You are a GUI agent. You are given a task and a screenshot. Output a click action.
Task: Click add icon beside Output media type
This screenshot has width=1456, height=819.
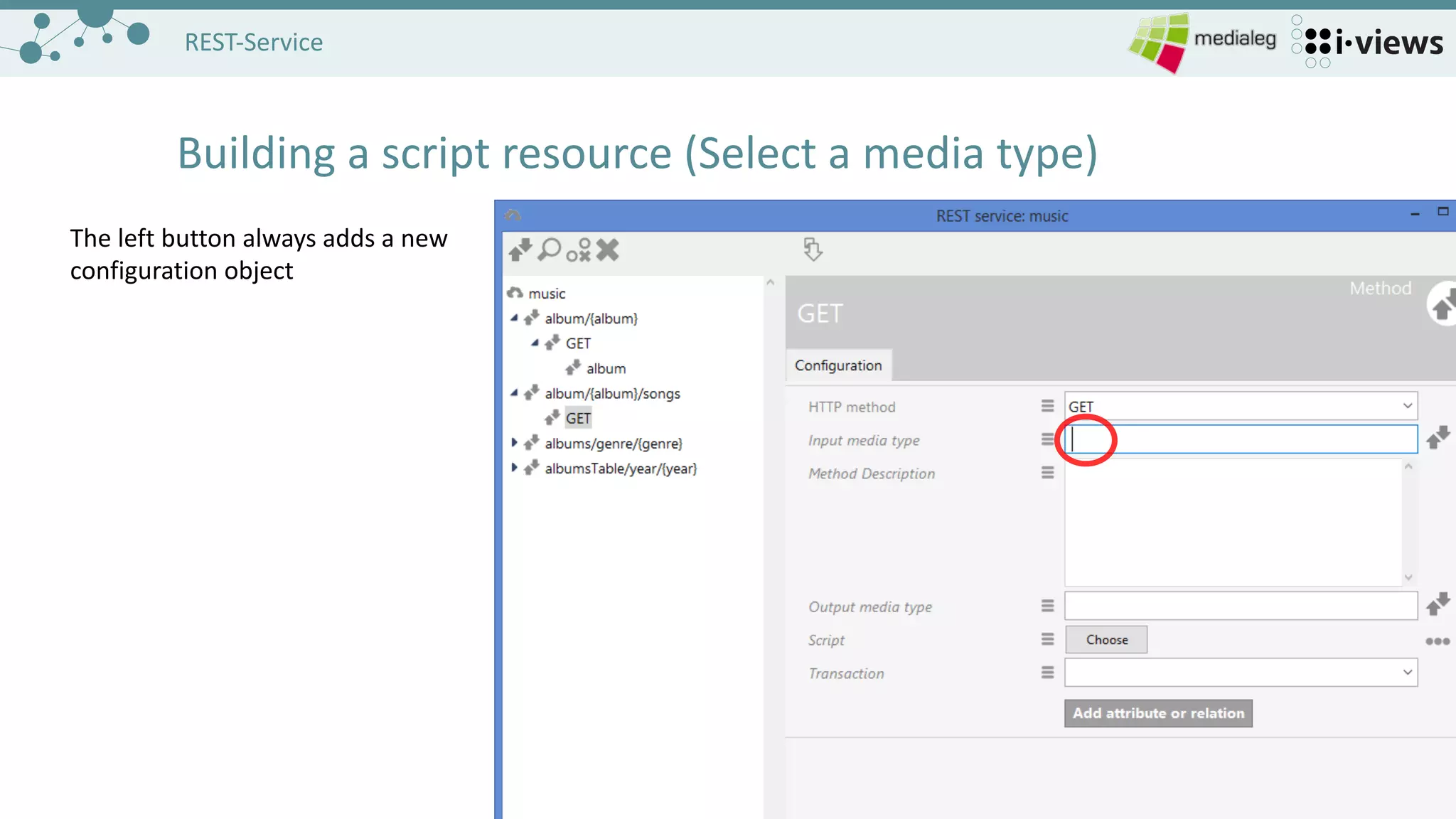[x=1438, y=604]
